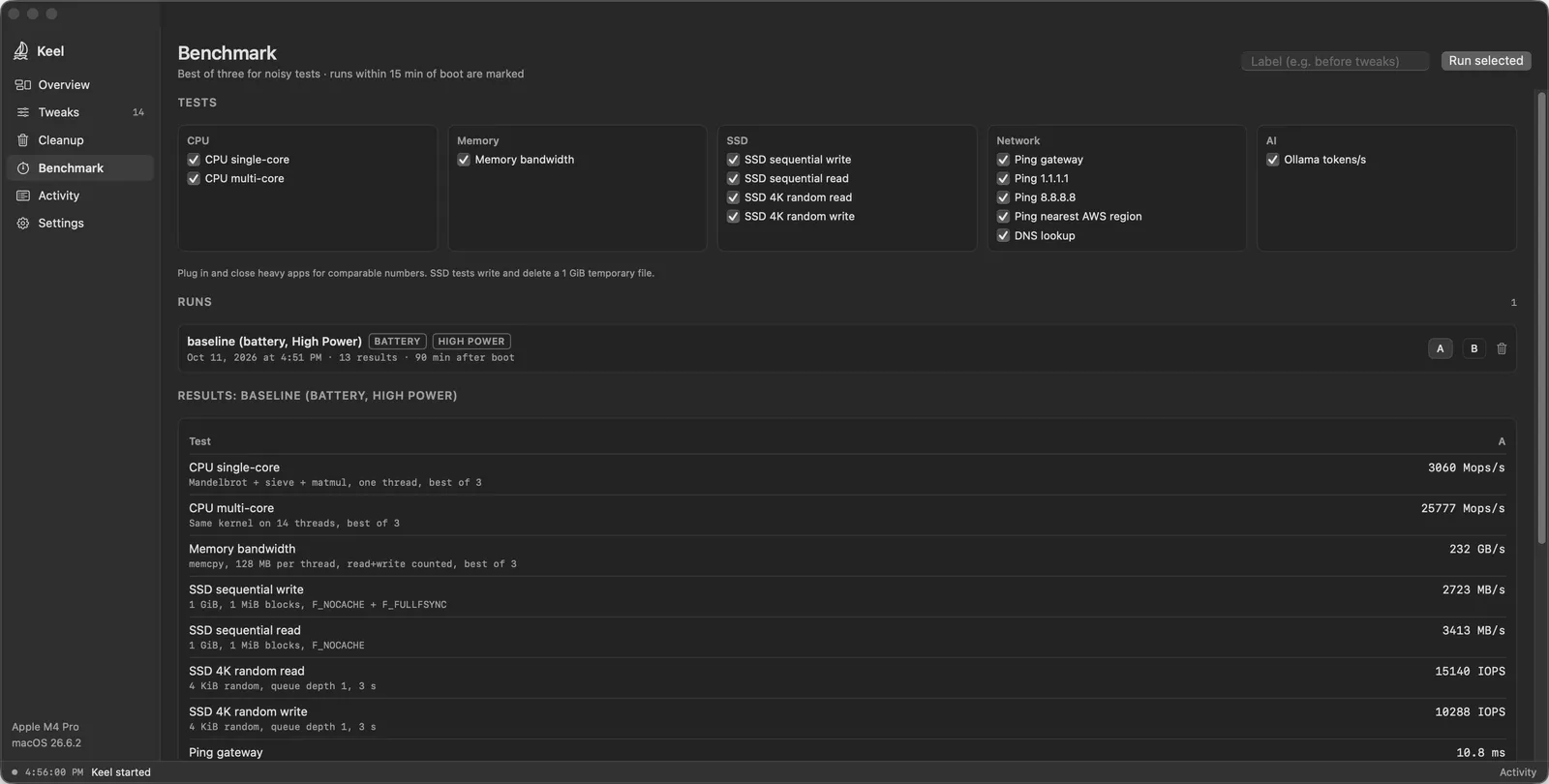
Task: Click the Tweaks sliders icon
Action: [x=23, y=112]
